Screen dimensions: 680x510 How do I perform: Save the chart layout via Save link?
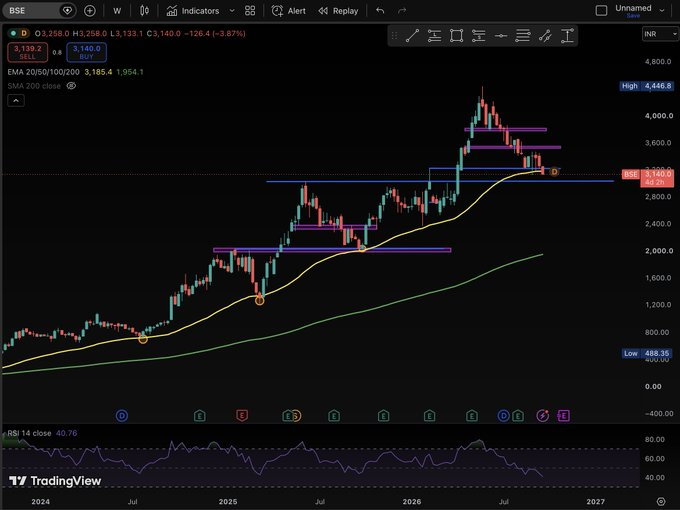[633, 16]
